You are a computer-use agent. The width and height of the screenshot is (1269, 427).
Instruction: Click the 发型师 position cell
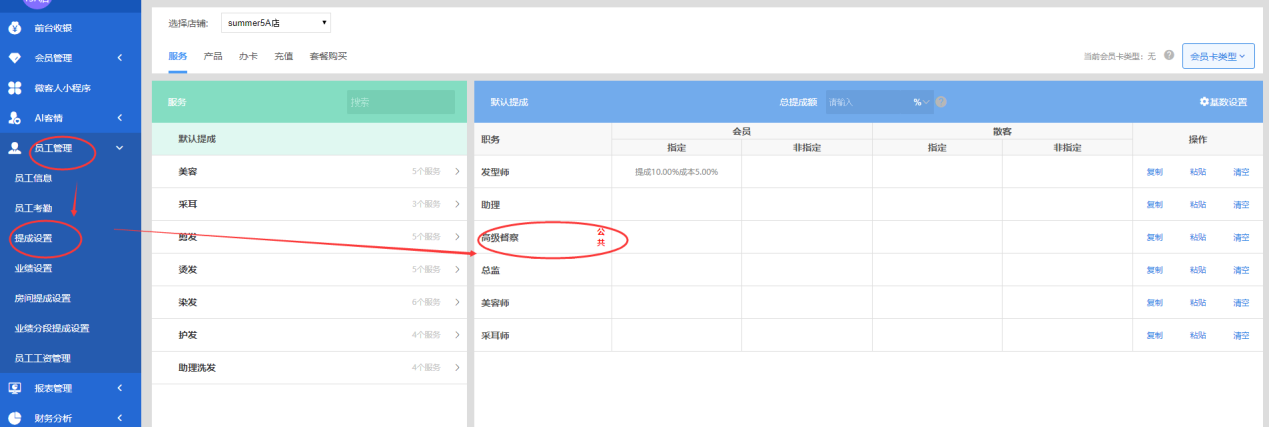[543, 172]
